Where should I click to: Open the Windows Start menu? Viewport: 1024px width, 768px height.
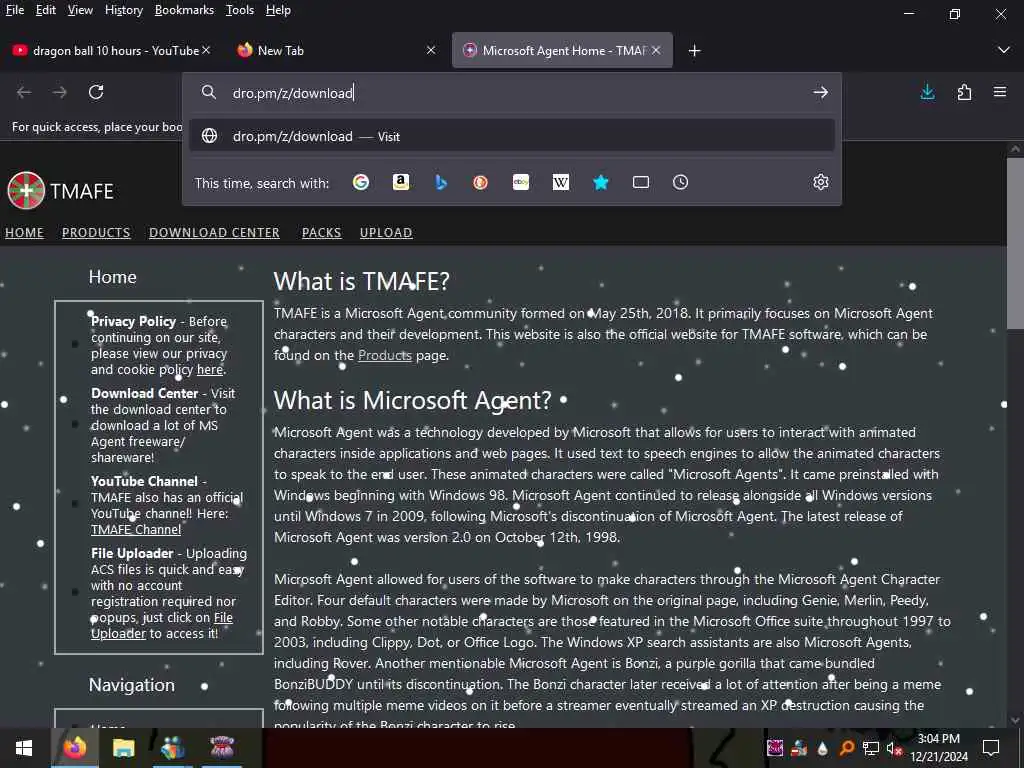click(x=24, y=748)
